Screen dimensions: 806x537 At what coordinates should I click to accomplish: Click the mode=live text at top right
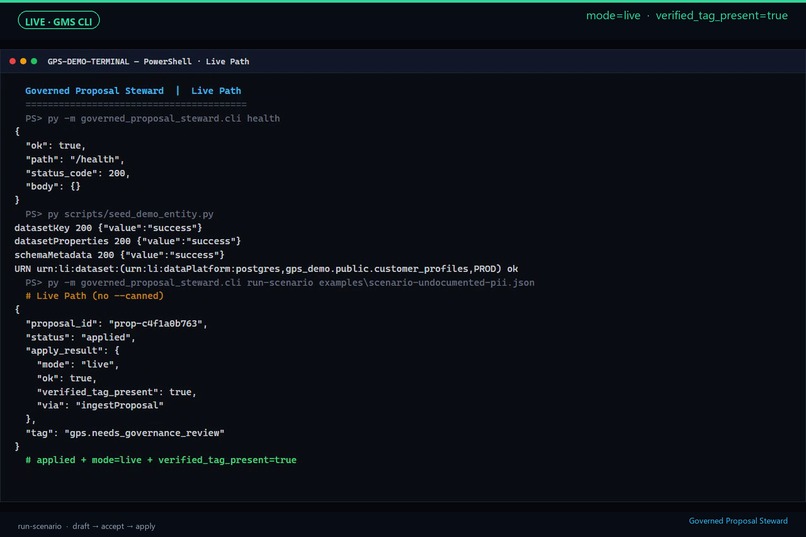pos(613,15)
